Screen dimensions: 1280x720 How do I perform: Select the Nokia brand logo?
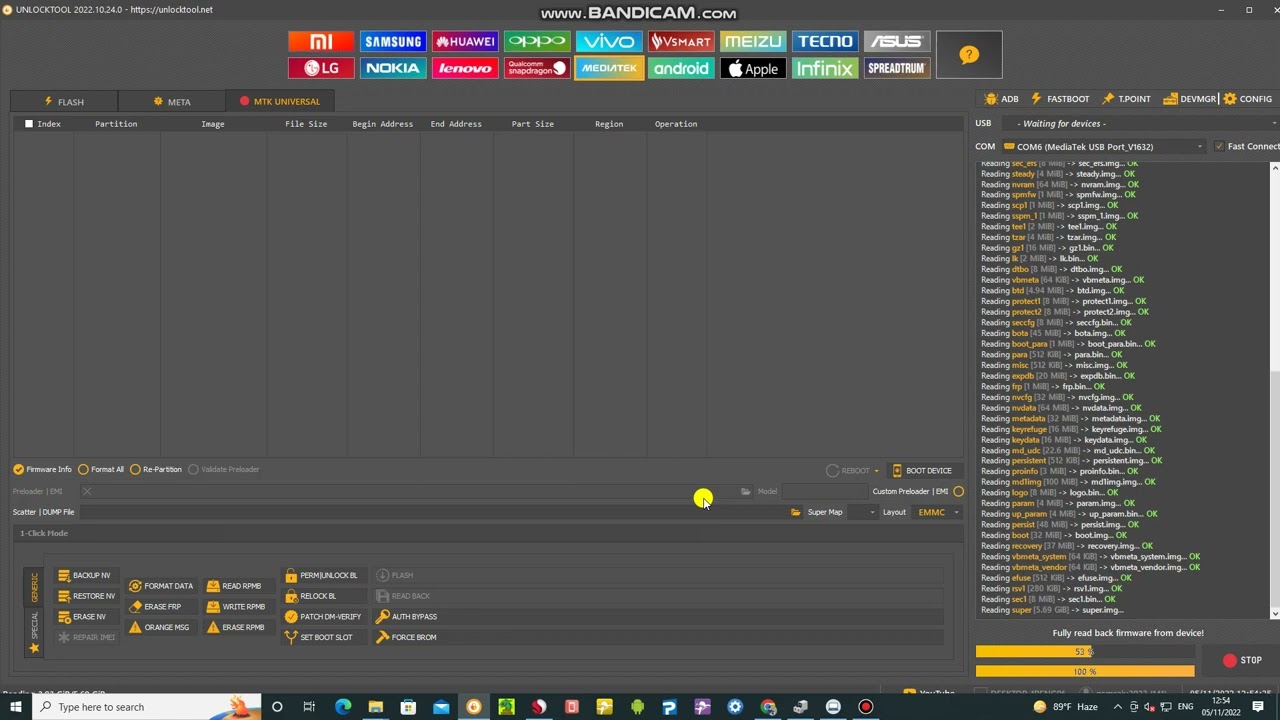click(393, 68)
